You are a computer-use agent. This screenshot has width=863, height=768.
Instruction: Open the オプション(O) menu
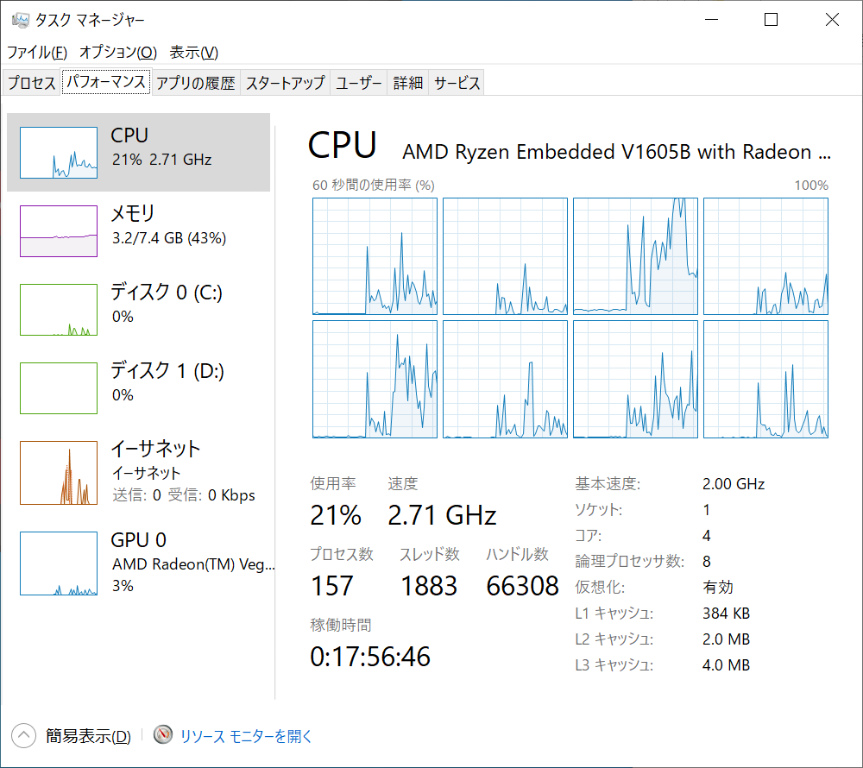coord(118,52)
